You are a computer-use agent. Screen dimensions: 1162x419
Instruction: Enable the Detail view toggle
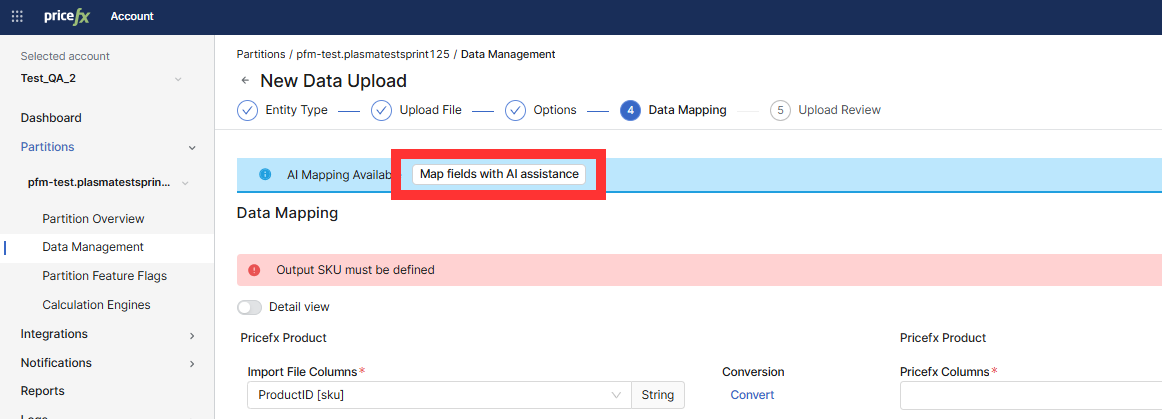(x=250, y=307)
